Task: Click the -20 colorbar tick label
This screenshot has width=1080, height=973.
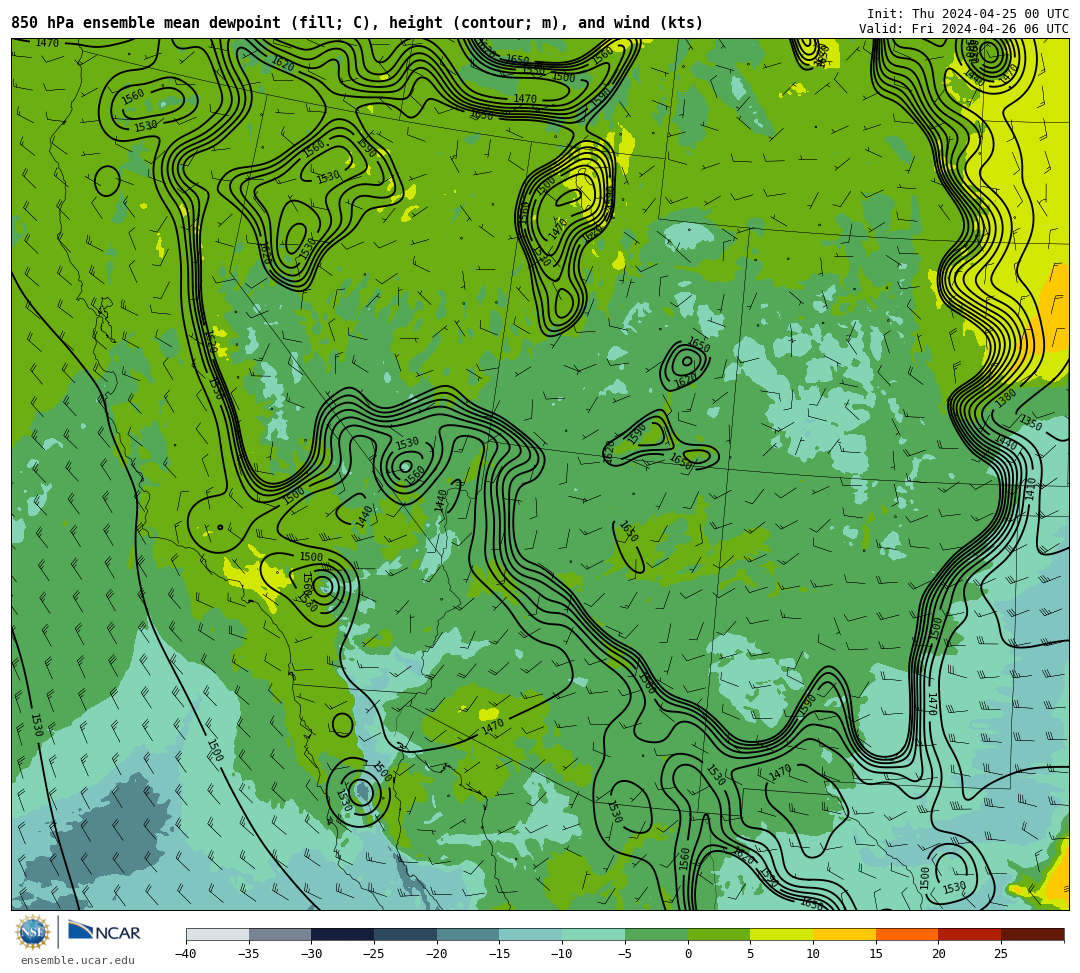Action: (436, 954)
